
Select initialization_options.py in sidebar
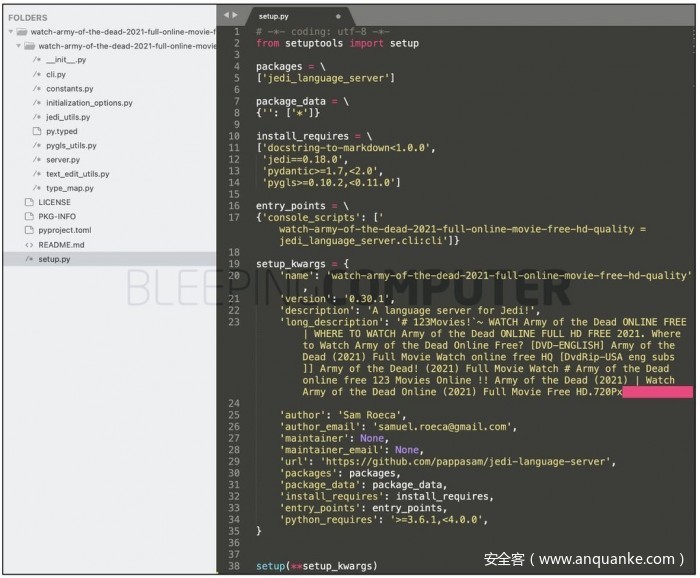point(89,103)
